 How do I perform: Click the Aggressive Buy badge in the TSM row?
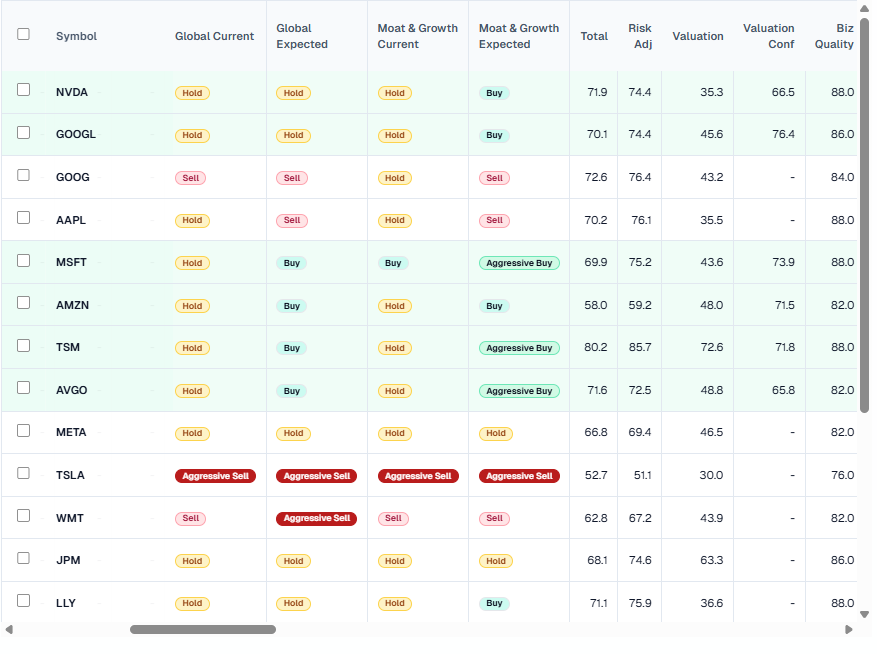point(519,348)
